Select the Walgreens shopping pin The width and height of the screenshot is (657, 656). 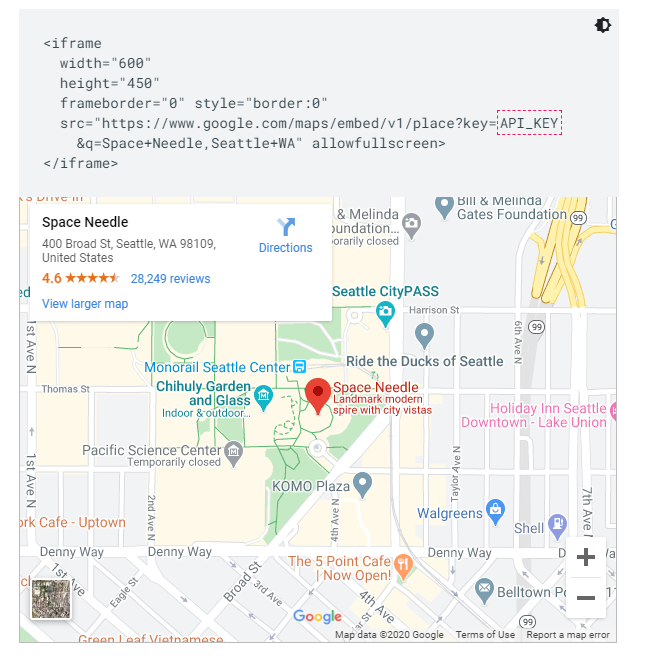495,511
